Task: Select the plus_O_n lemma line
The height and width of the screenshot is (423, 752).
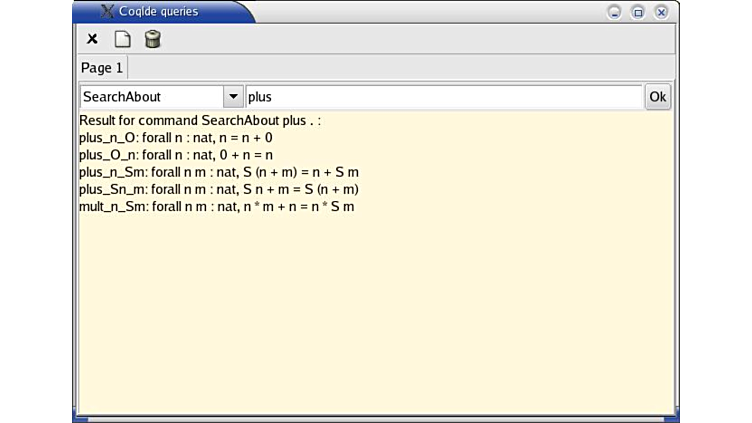Action: (x=175, y=155)
